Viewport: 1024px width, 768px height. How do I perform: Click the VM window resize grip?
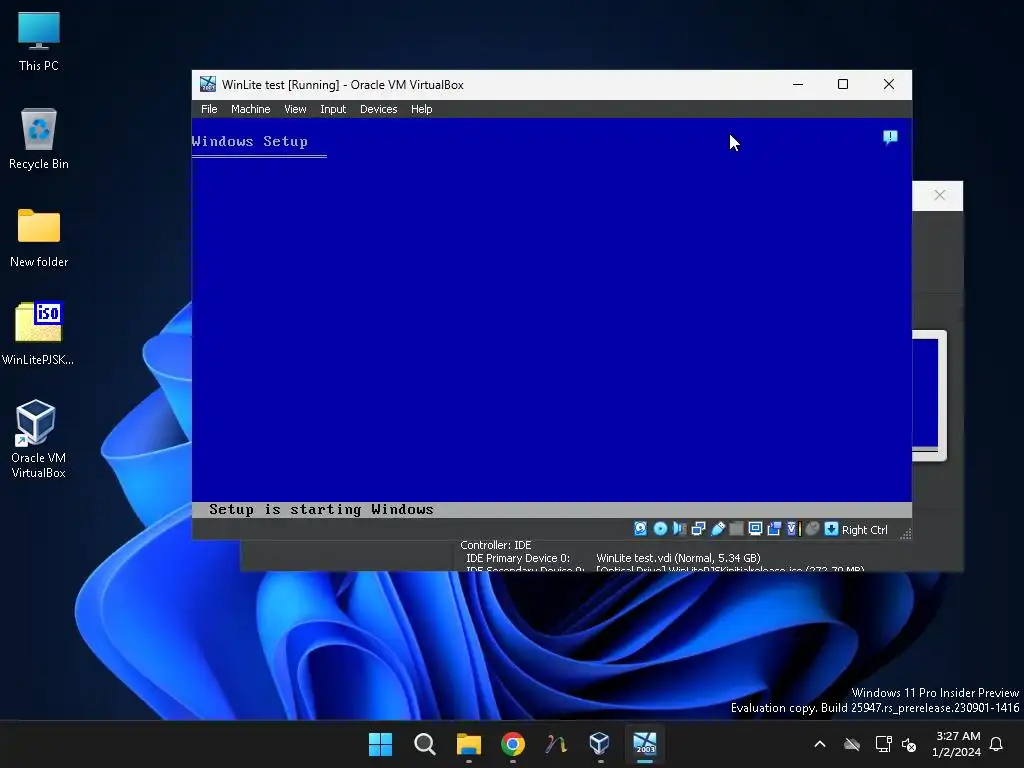906,534
